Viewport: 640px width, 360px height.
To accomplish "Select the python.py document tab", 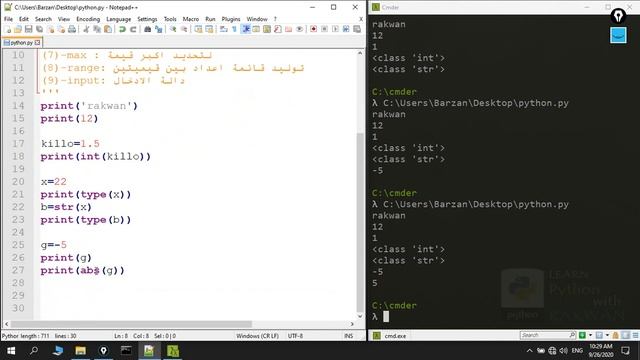I will 22,42.
